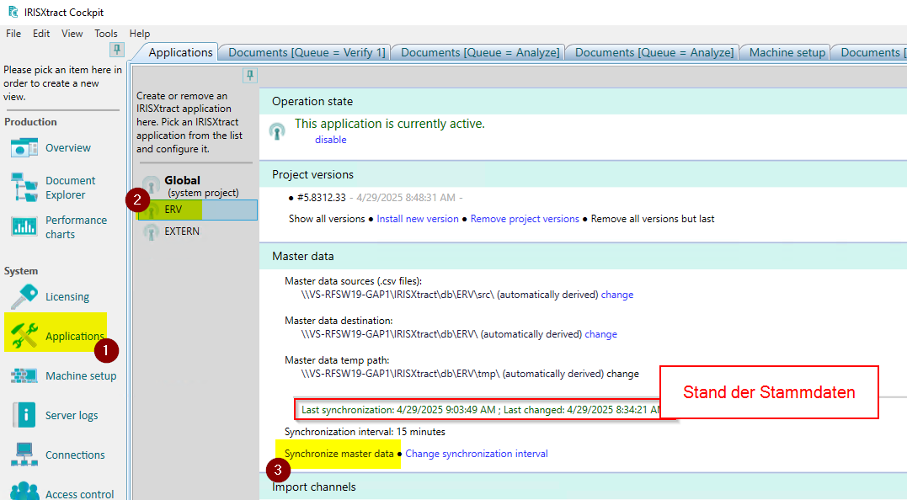
Task: Click Remove project versions link
Action: pyautogui.click(x=524, y=219)
